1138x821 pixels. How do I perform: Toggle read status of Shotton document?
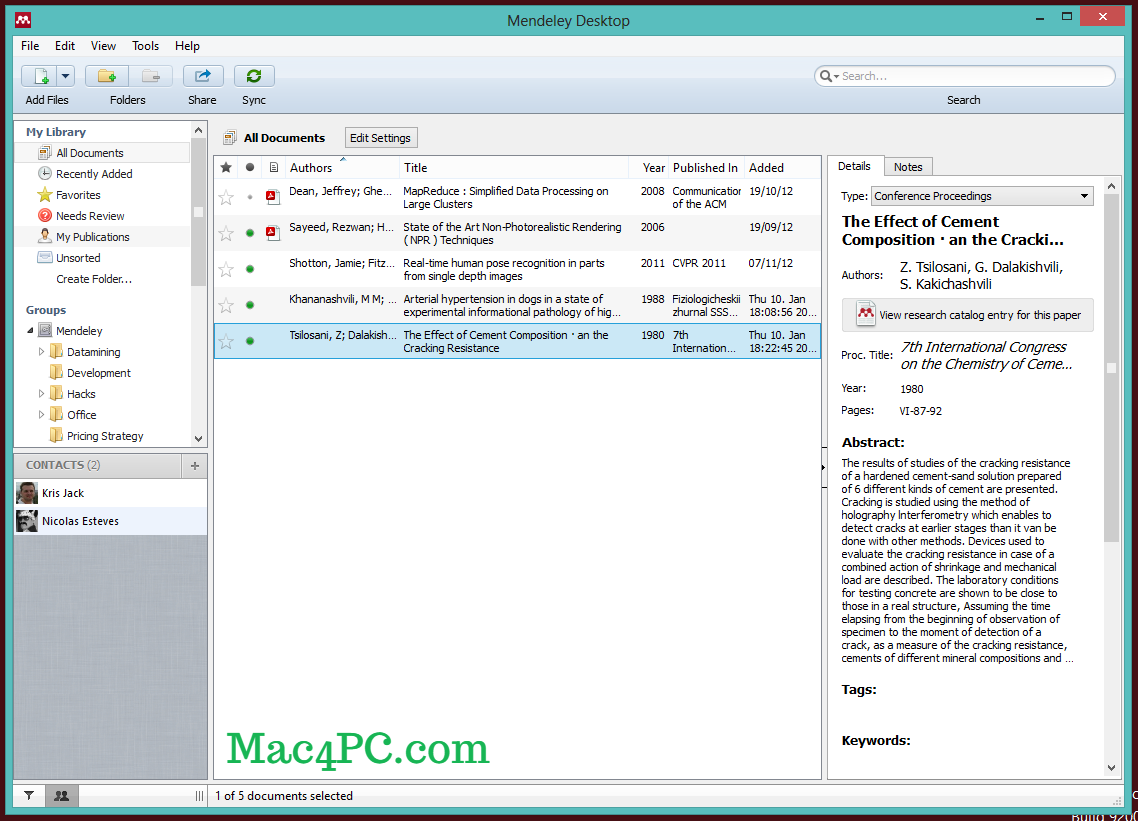pos(250,269)
